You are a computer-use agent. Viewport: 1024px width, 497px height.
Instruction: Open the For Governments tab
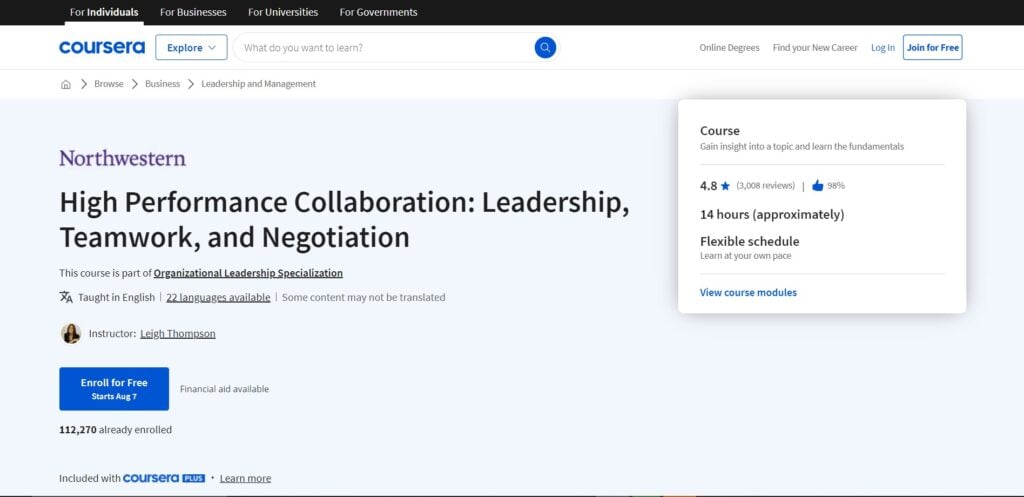(x=378, y=12)
